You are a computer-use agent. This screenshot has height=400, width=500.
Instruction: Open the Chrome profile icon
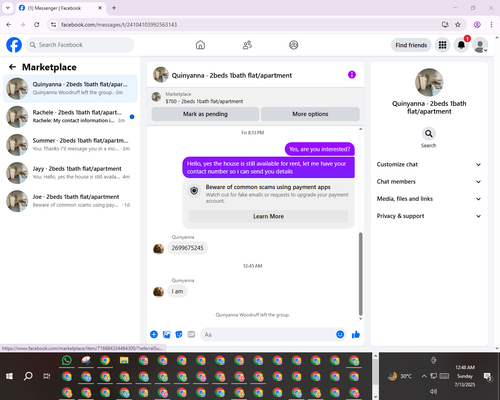click(x=477, y=25)
